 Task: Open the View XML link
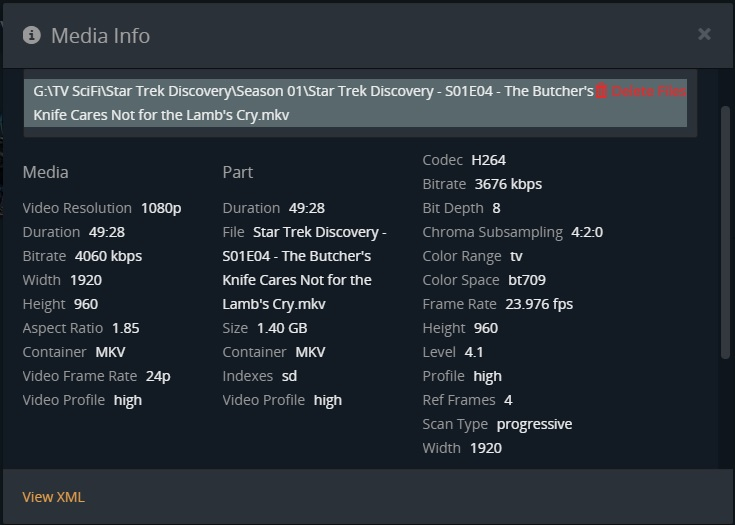coord(54,497)
